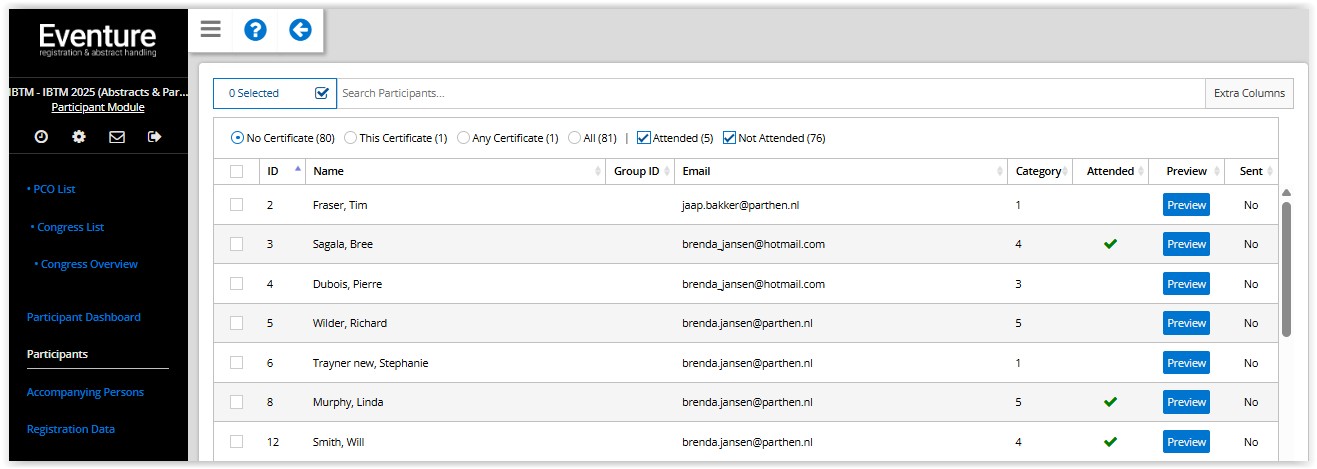Image resolution: width=1317 pixels, height=469 pixels.
Task: Open the hamburger menu icon
Action: 210,30
